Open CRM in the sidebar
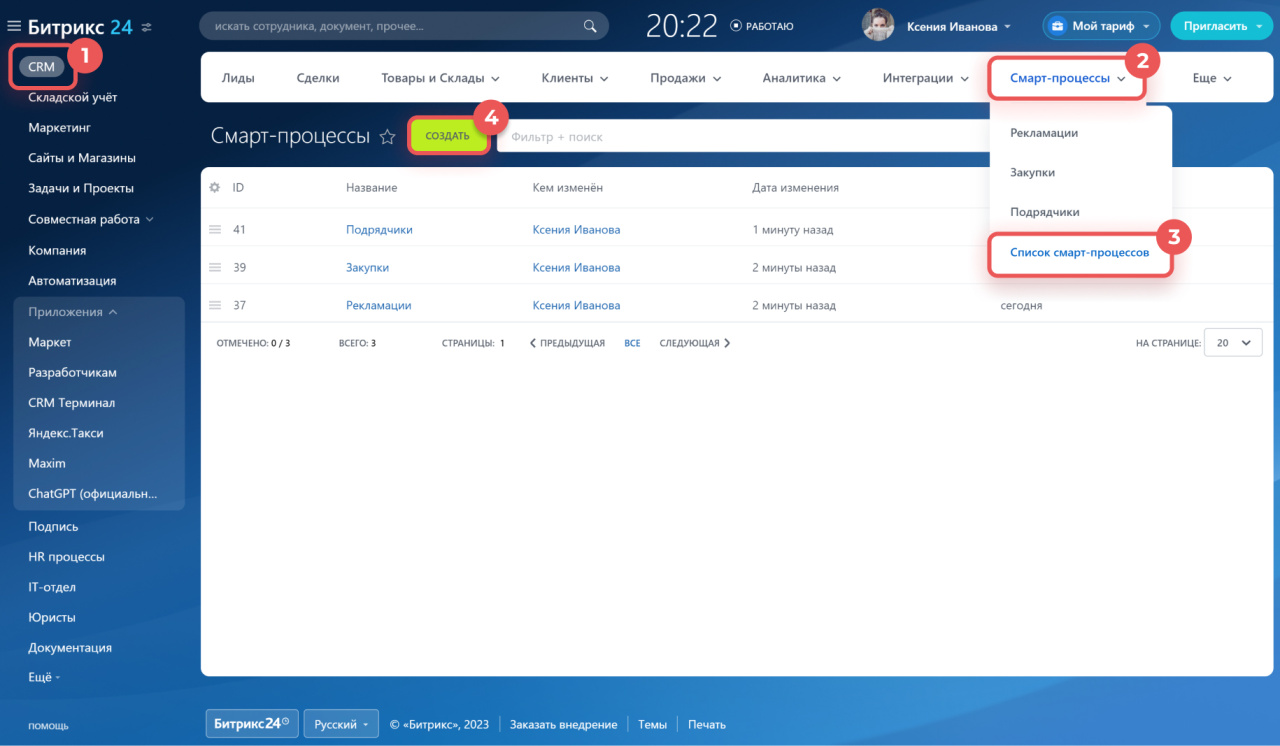The width and height of the screenshot is (1280, 746). point(41,67)
